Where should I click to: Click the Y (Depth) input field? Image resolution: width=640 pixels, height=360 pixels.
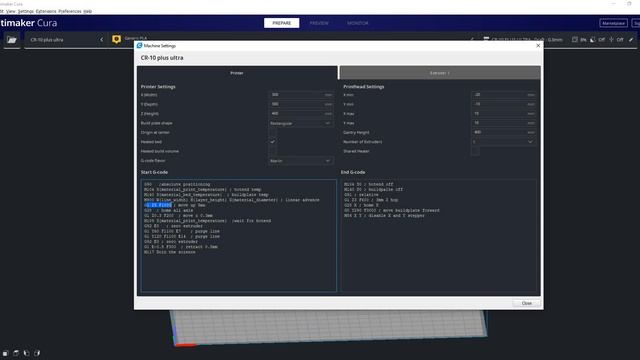(x=301, y=104)
